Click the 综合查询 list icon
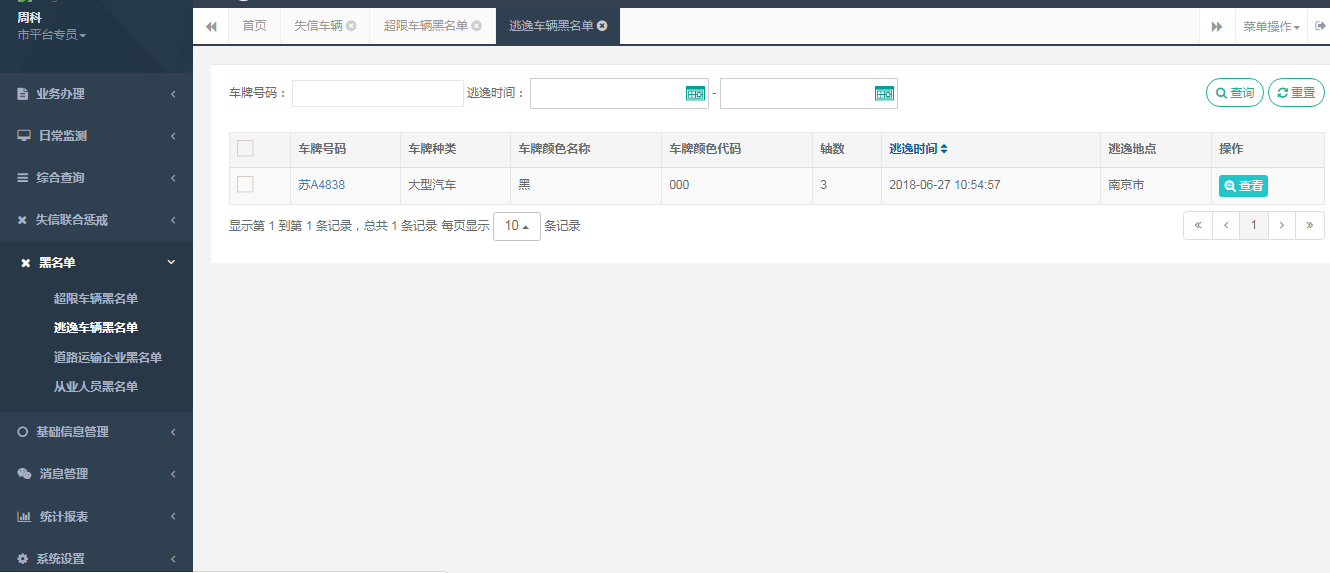1330x573 pixels. point(23,178)
